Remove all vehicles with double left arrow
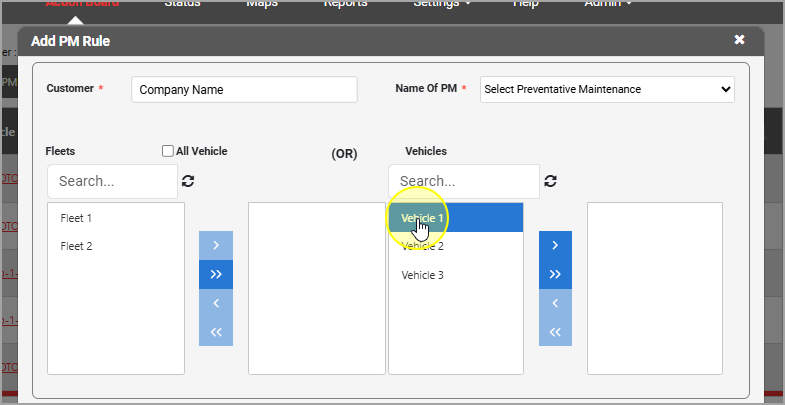 pyautogui.click(x=556, y=332)
